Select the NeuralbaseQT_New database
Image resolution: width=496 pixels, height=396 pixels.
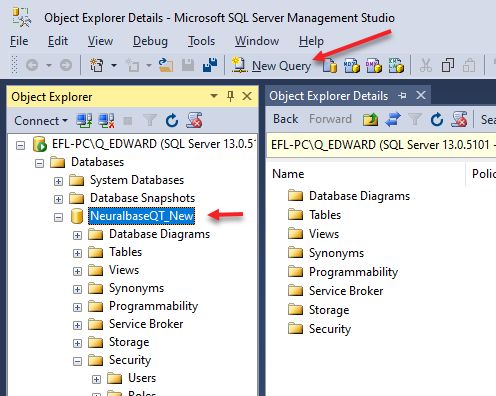point(141,216)
